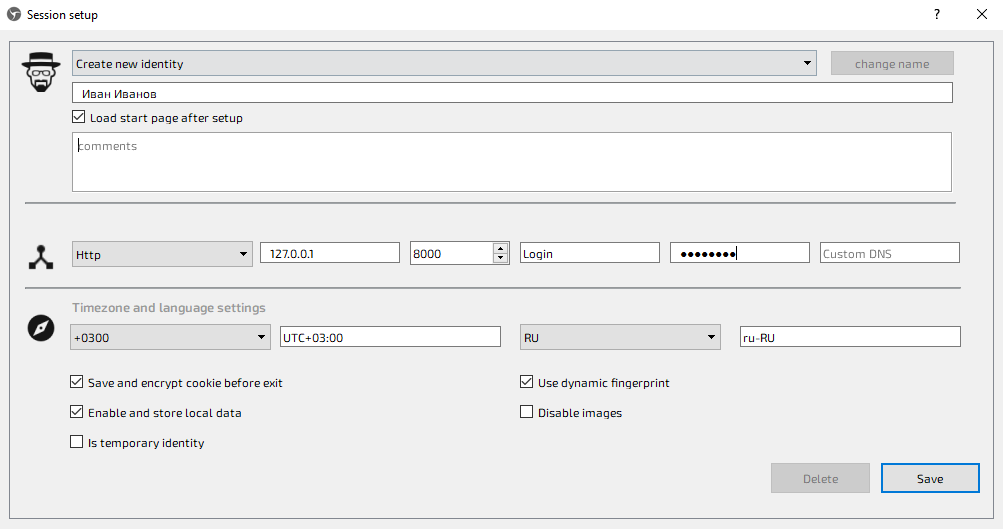
Task: Click the app icon in title bar
Action: pos(14,15)
